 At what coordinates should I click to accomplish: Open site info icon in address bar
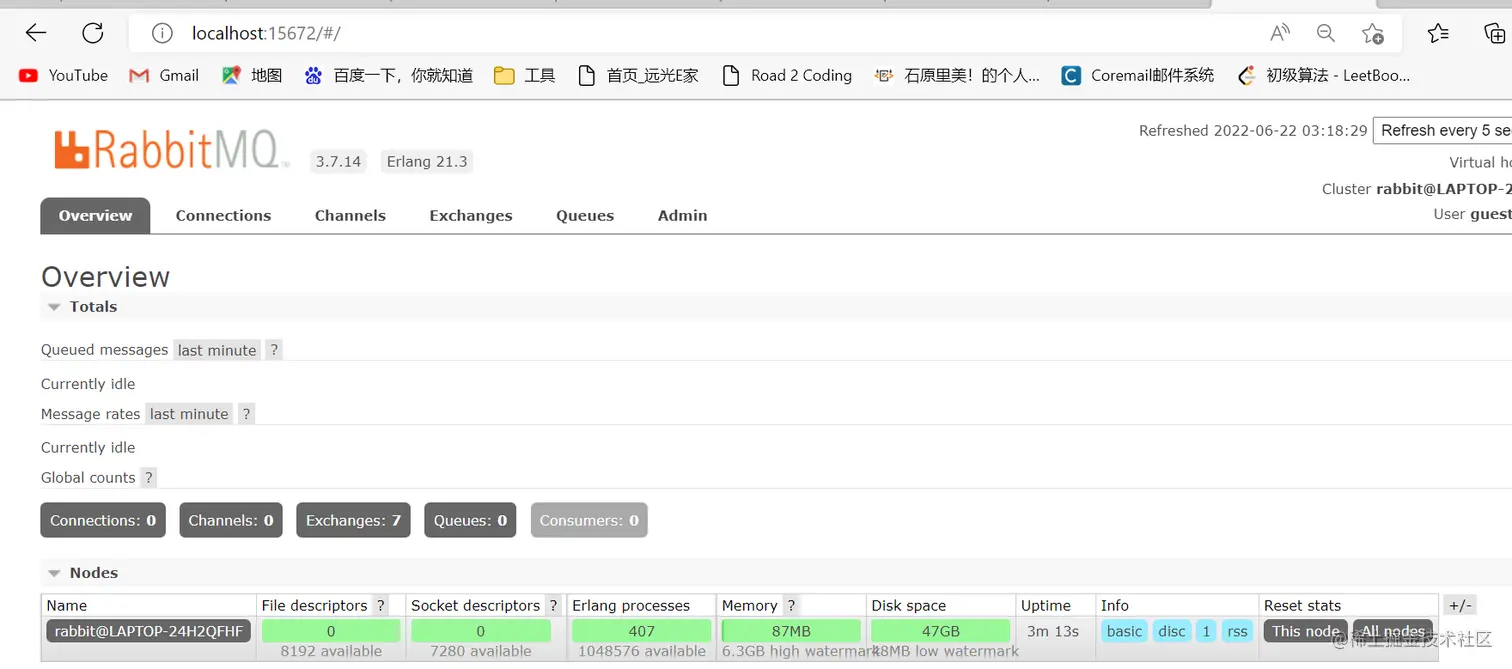click(x=162, y=33)
